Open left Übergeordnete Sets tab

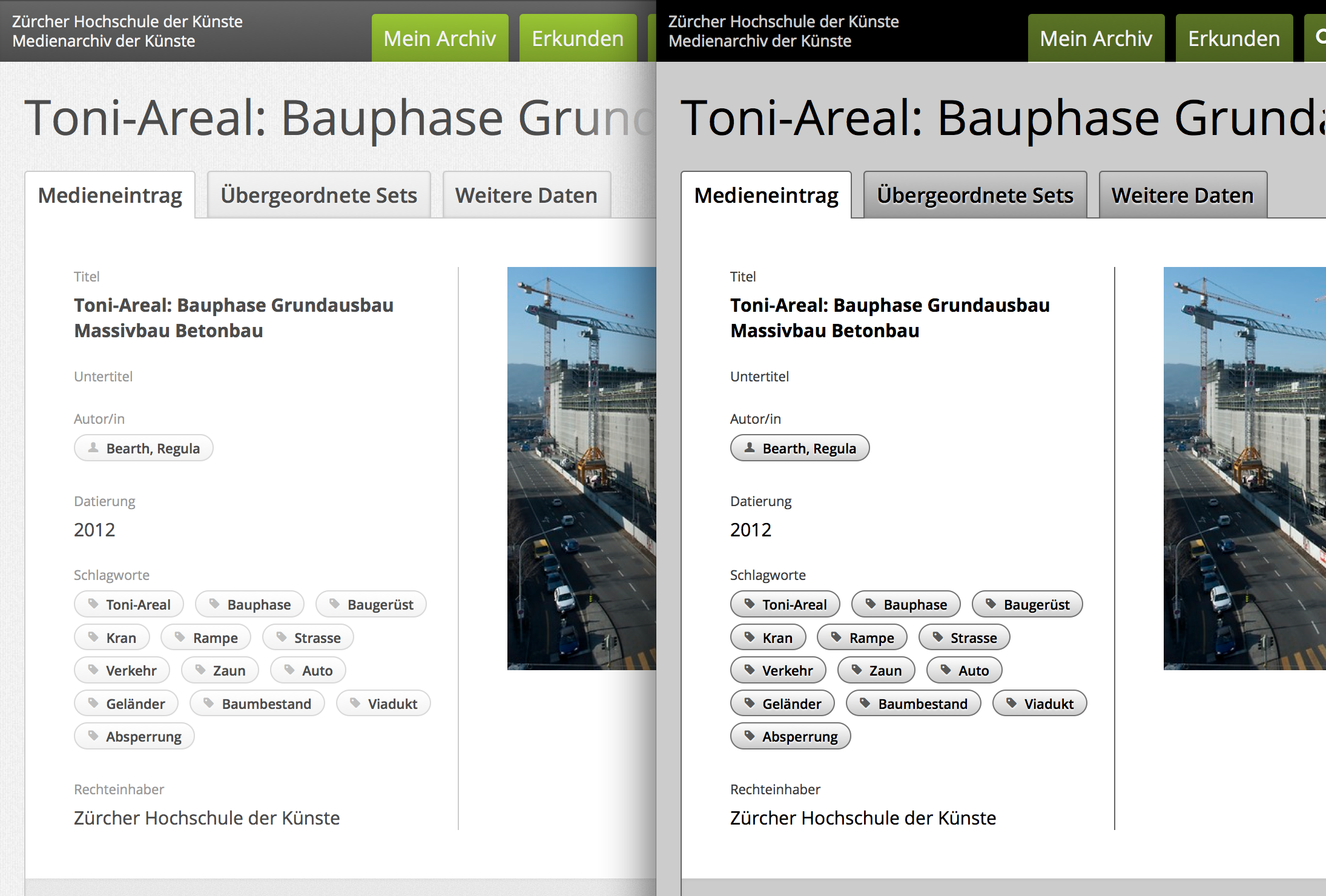pyautogui.click(x=318, y=195)
